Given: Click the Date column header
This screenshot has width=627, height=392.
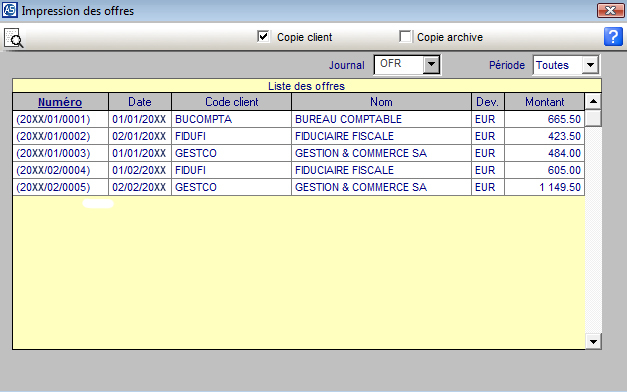Looking at the screenshot, I should [140, 102].
